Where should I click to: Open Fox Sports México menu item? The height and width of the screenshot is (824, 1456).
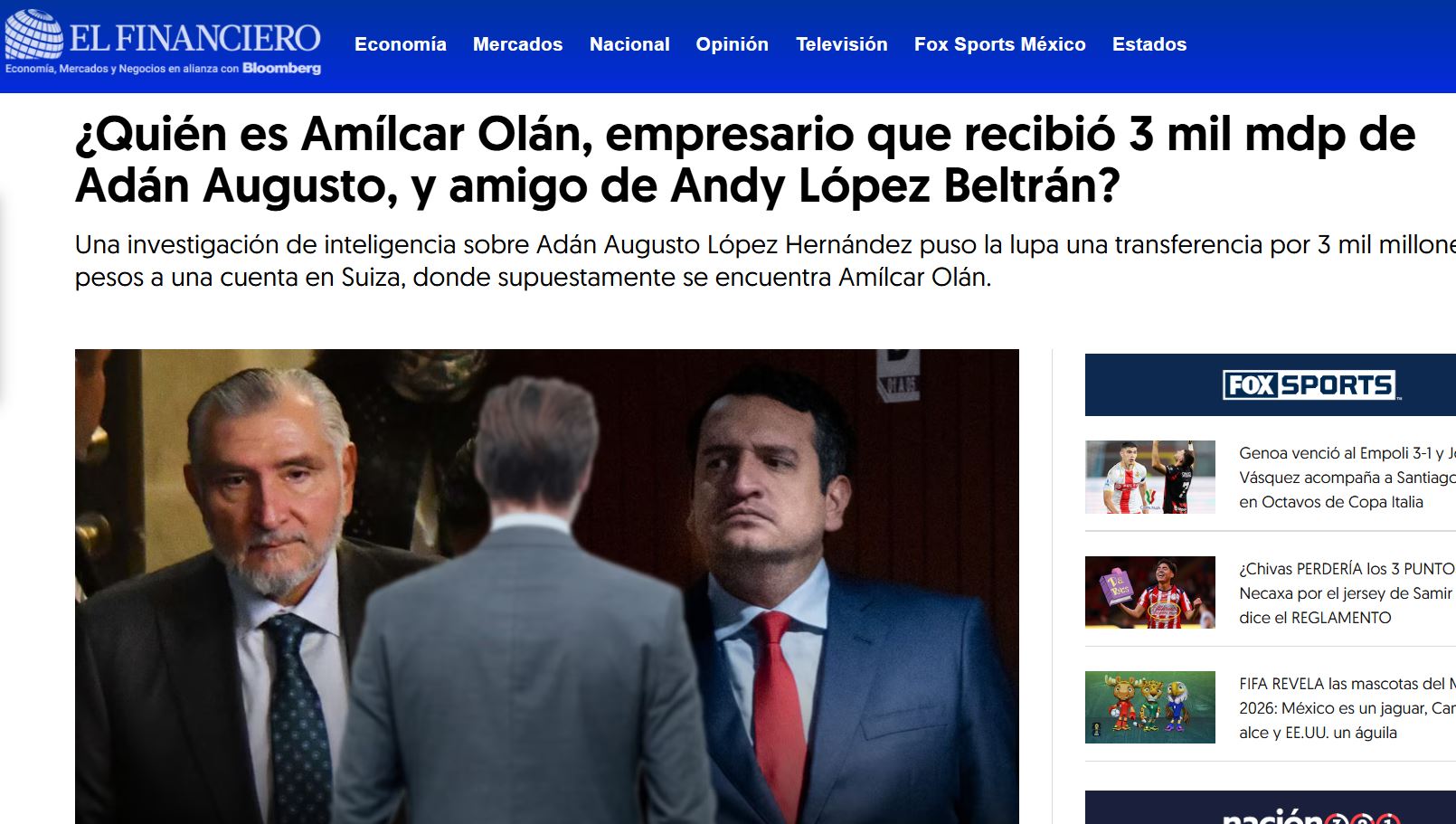click(999, 44)
